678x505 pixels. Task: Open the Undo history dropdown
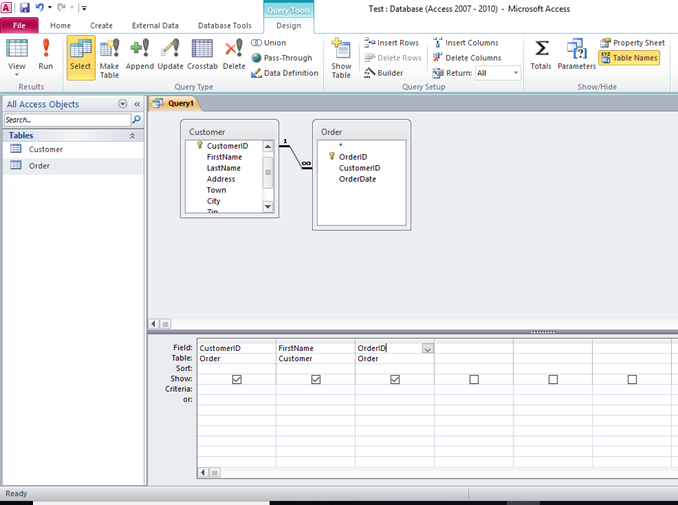50,7
